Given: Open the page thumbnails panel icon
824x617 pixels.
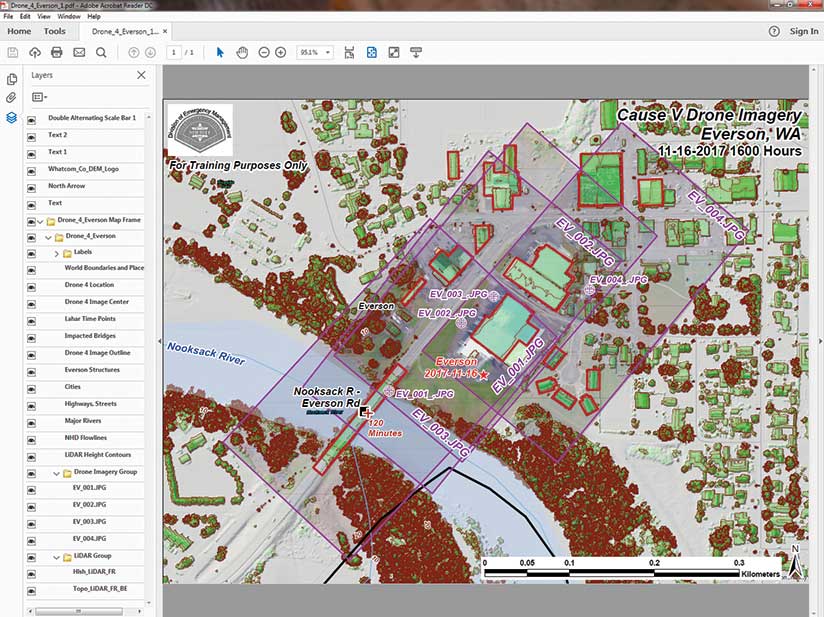Looking at the screenshot, I should pyautogui.click(x=12, y=79).
